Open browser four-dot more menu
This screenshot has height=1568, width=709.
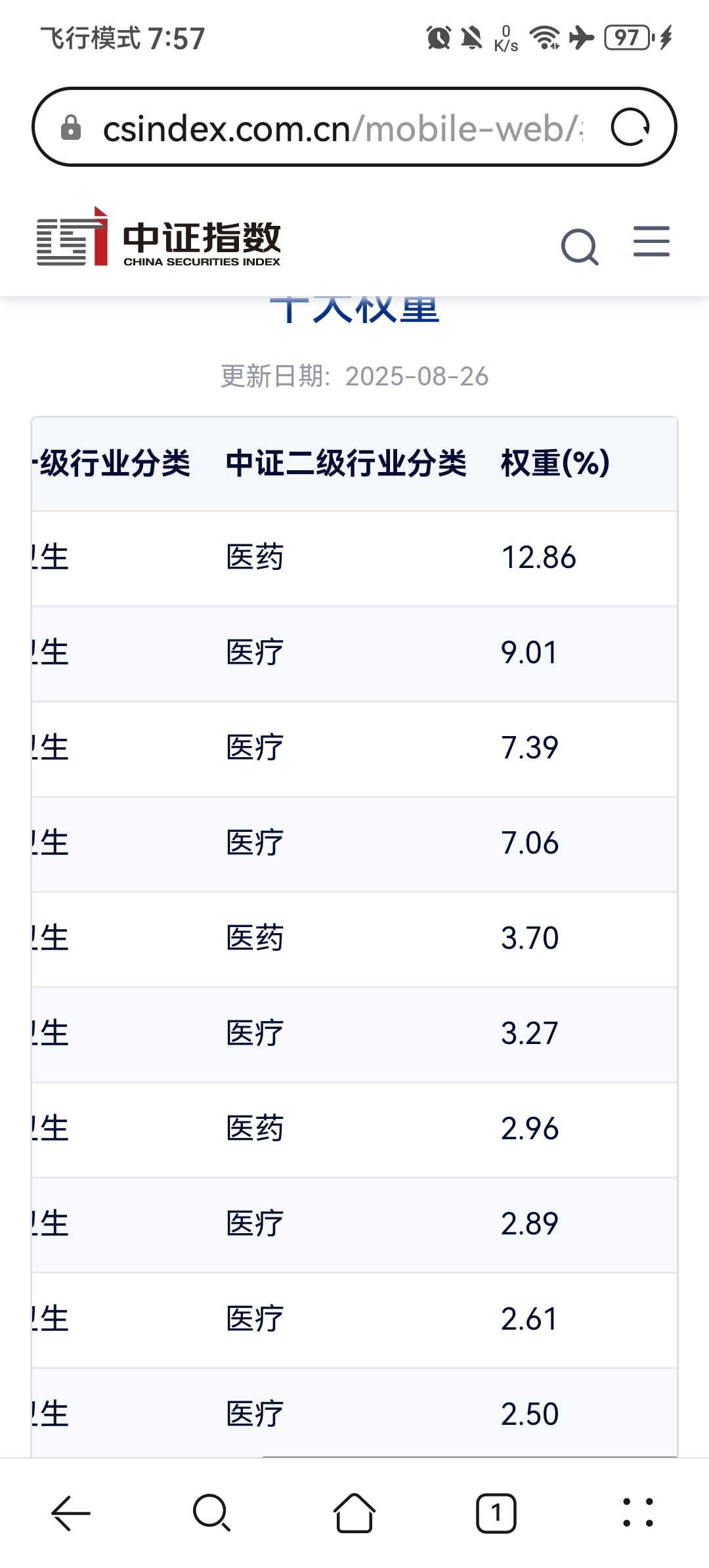637,1513
